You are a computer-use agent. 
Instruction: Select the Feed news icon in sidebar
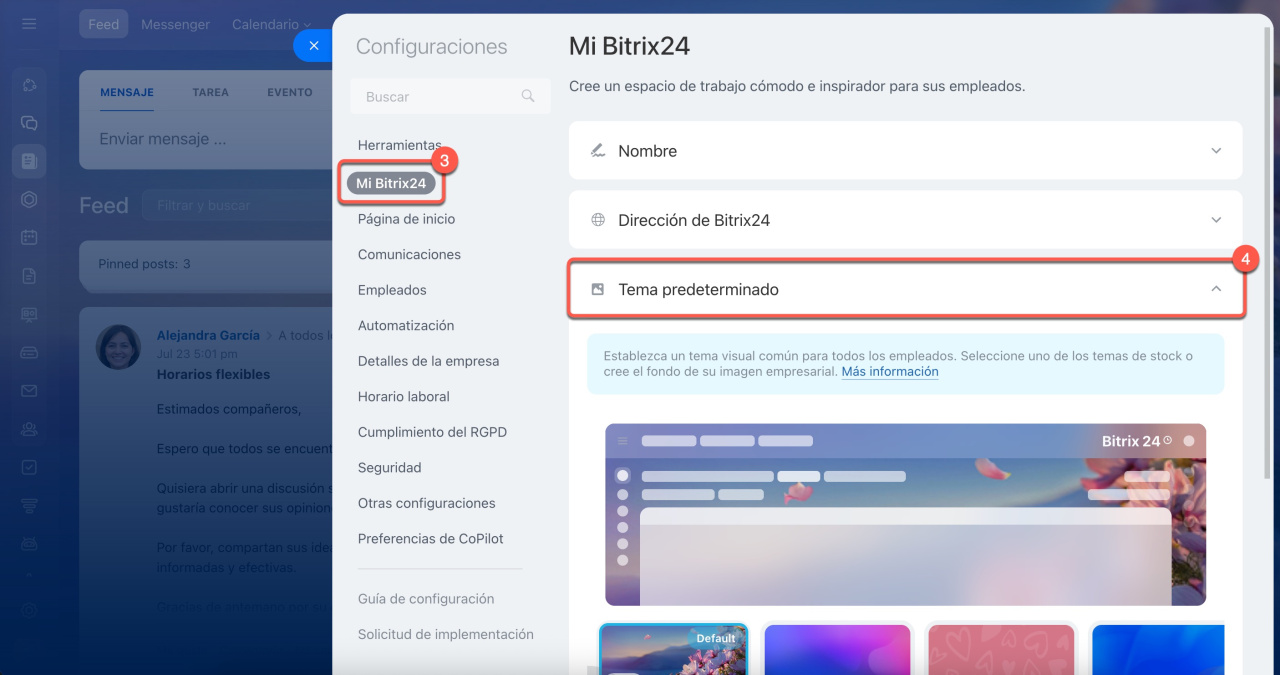coord(29,160)
